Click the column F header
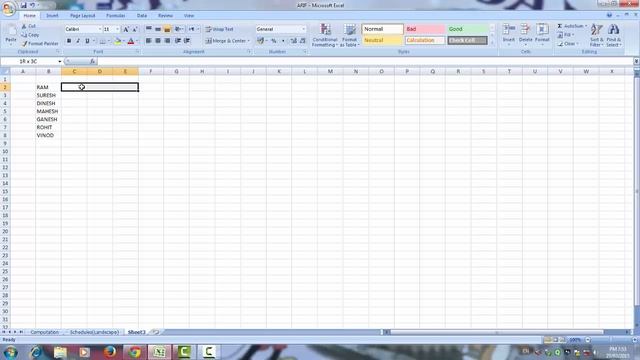This screenshot has width=640, height=360. [x=151, y=71]
